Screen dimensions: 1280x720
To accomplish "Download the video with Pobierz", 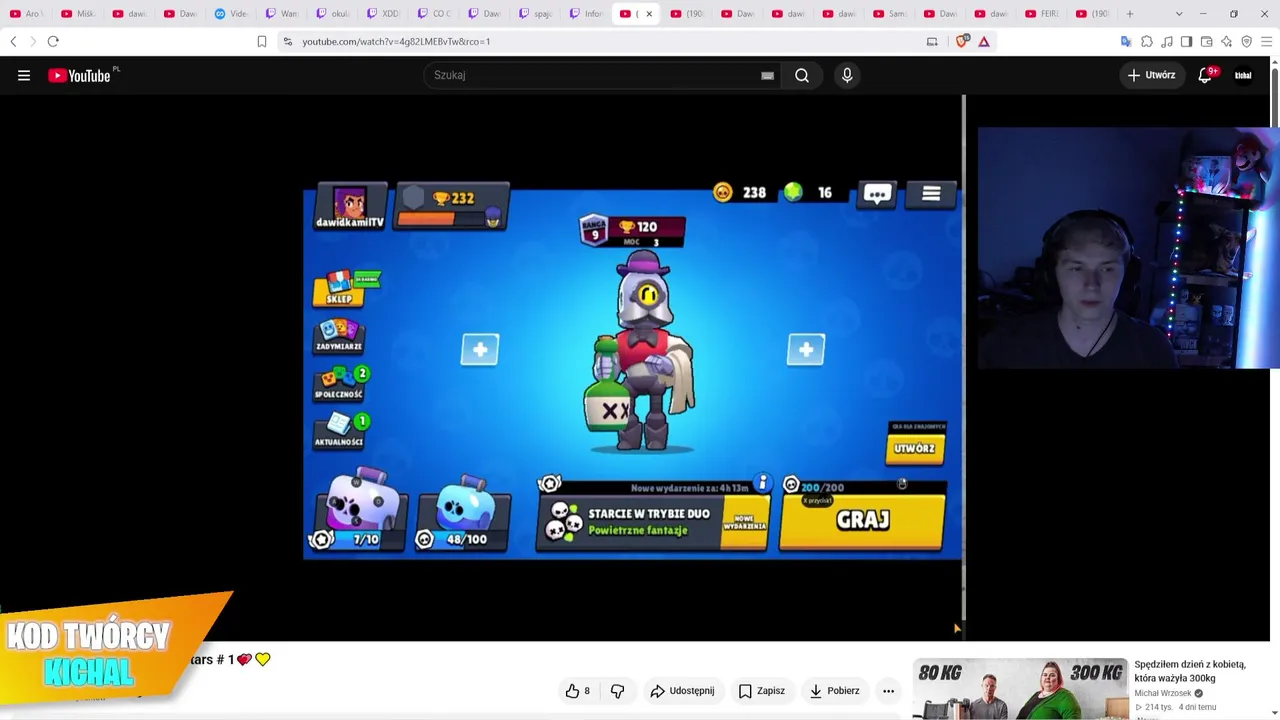I will (x=835, y=691).
